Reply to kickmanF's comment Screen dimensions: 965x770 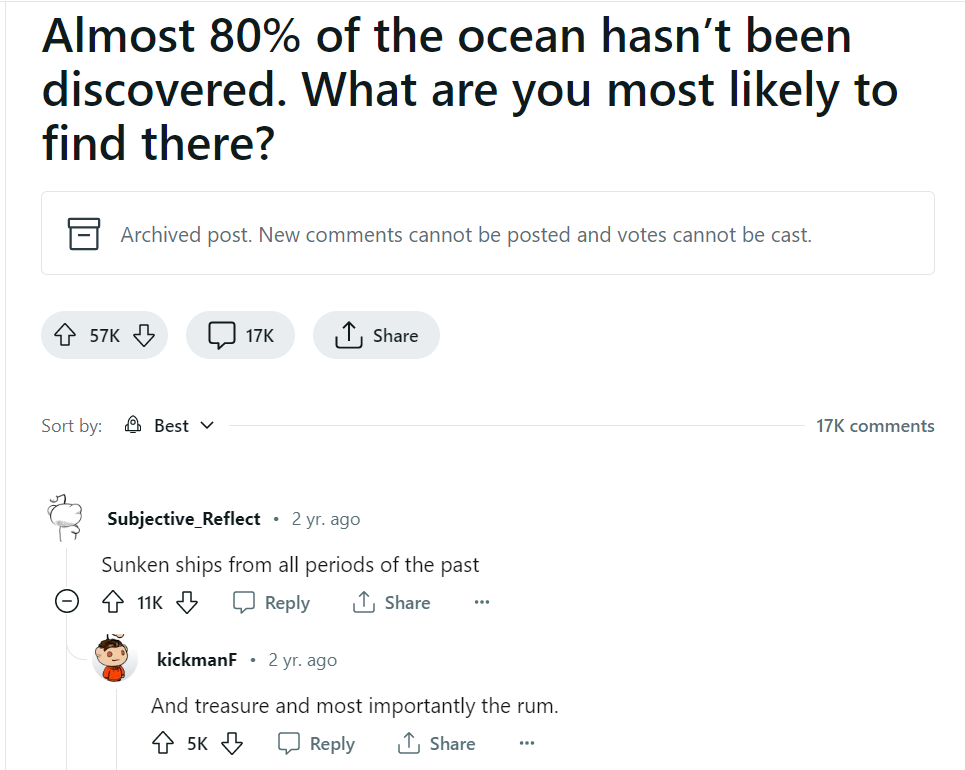(x=316, y=744)
